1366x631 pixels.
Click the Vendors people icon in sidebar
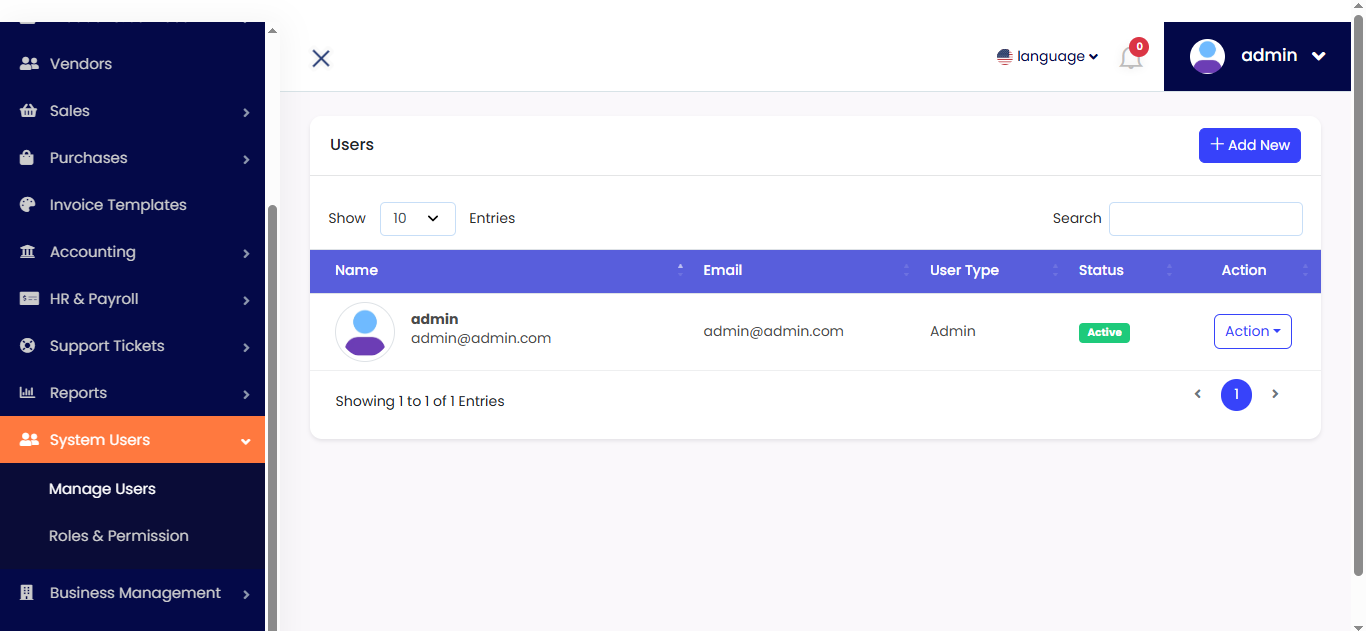coord(29,63)
